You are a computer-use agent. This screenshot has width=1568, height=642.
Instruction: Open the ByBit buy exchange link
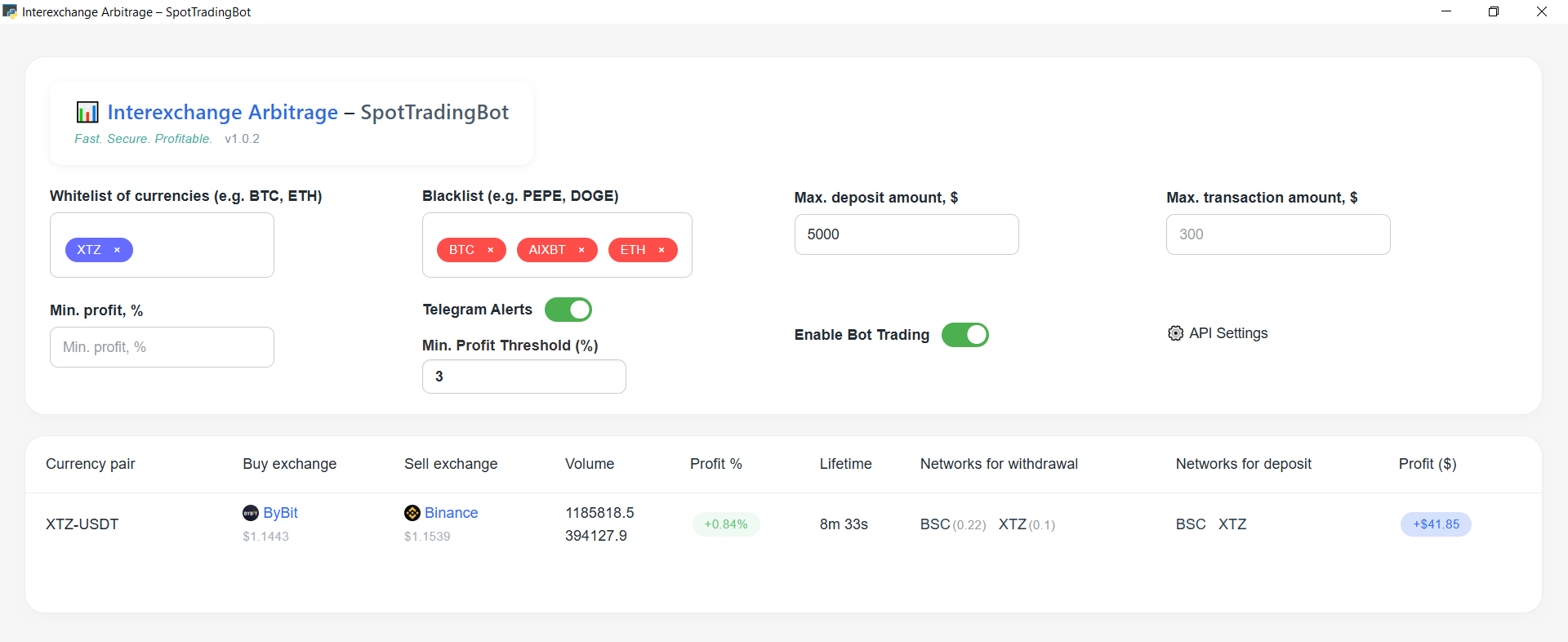click(280, 513)
